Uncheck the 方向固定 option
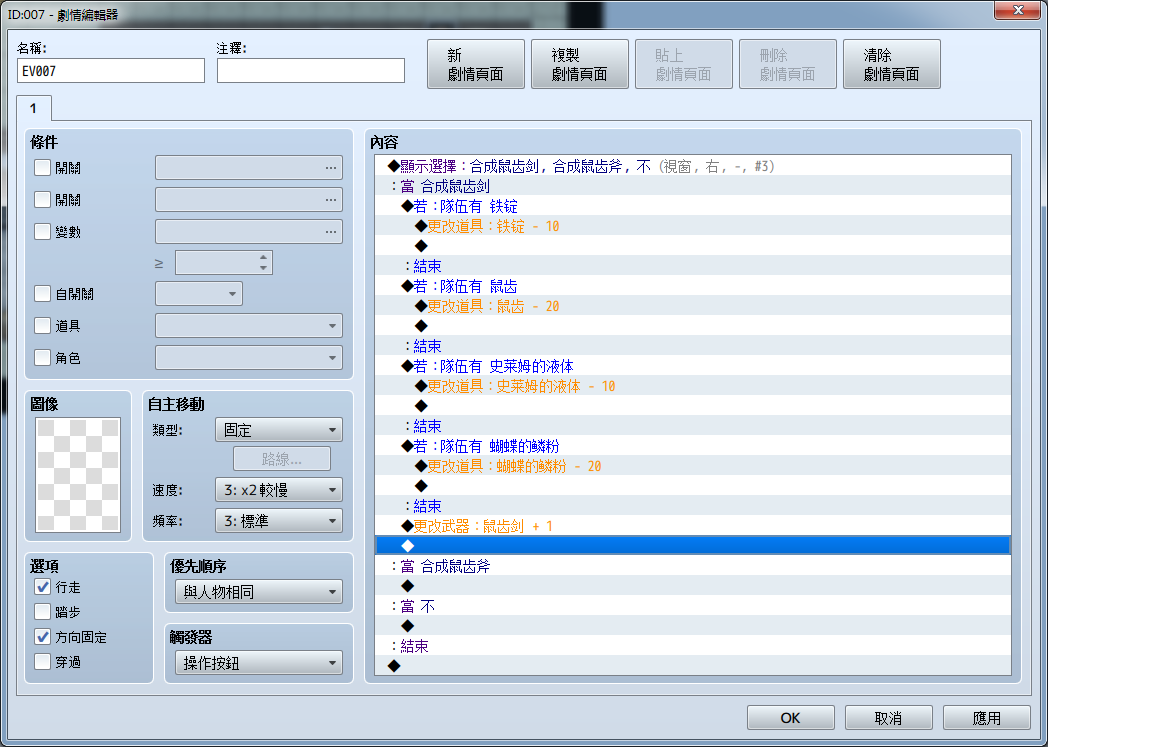 (43, 637)
